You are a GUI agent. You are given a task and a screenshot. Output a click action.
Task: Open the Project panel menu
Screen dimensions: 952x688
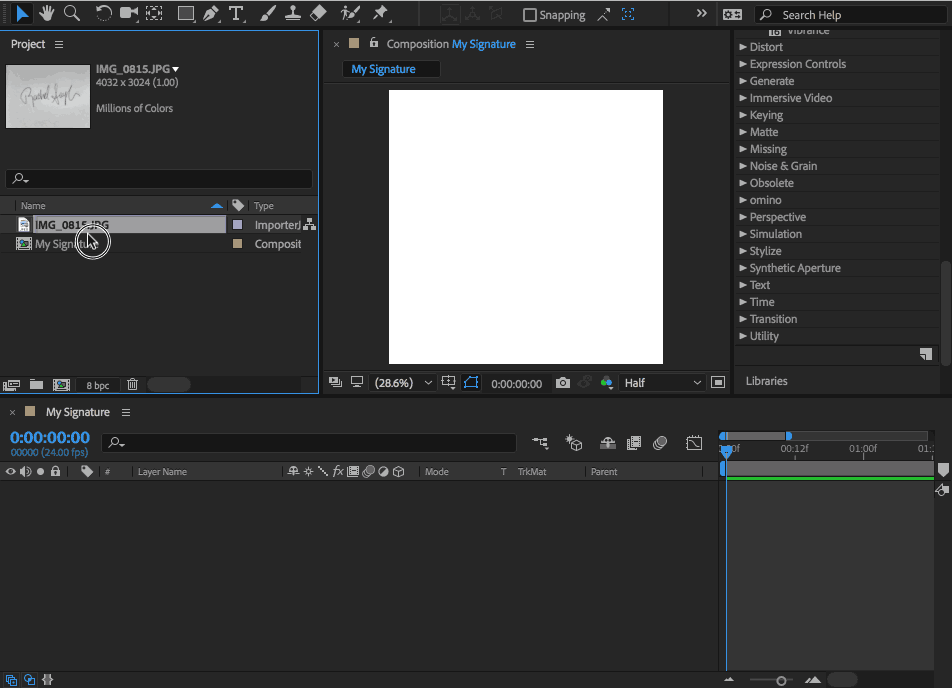click(59, 44)
